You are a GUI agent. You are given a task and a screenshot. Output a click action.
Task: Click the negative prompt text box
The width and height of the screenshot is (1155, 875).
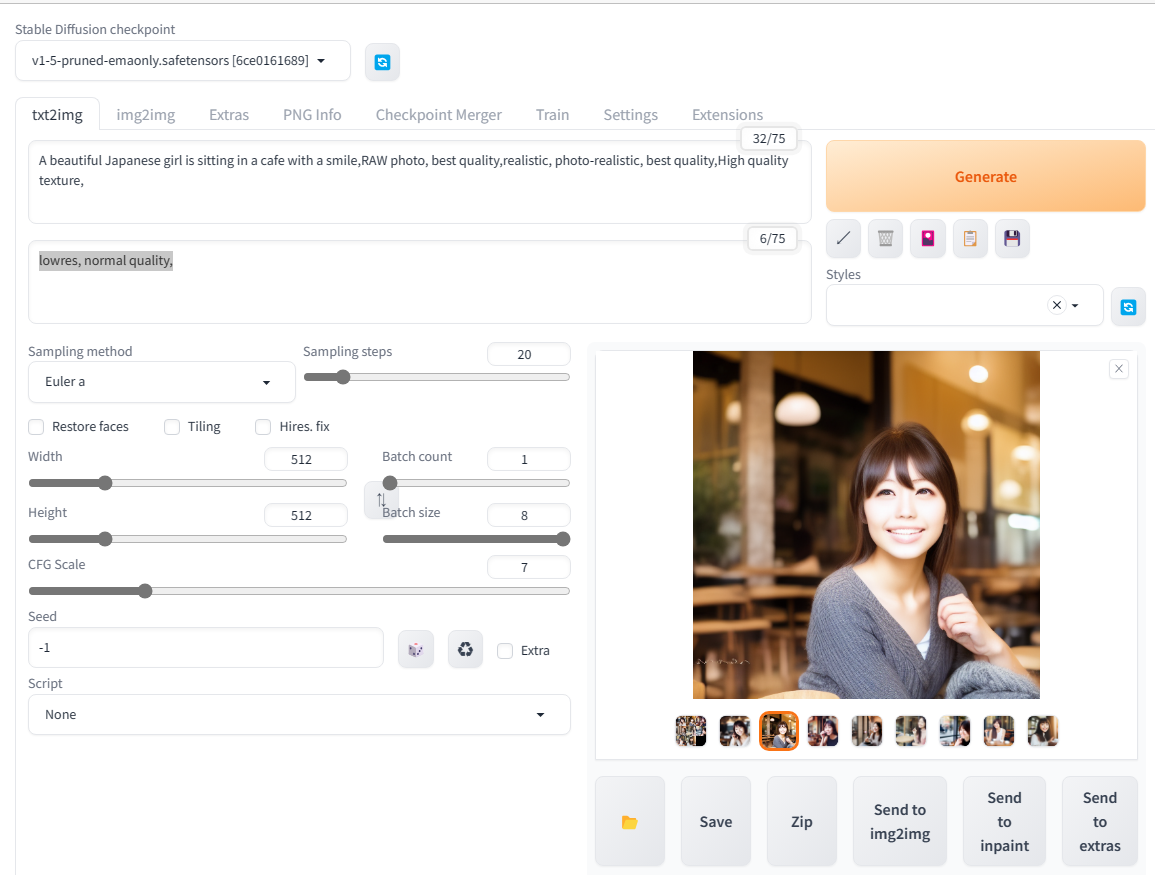tap(419, 282)
